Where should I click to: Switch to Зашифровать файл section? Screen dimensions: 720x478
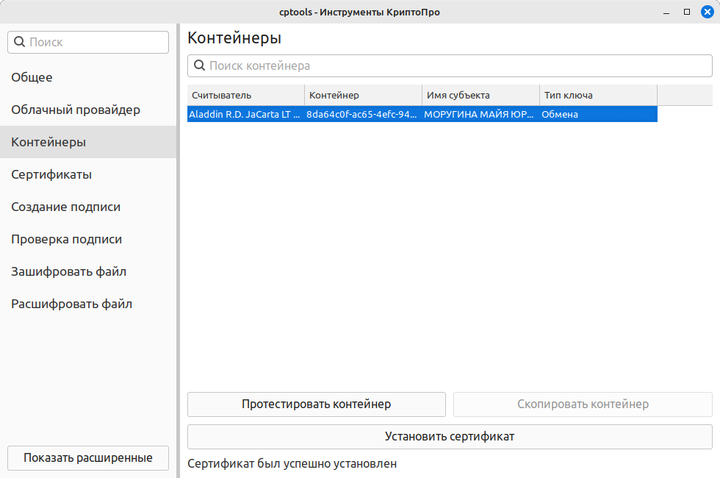click(88, 271)
